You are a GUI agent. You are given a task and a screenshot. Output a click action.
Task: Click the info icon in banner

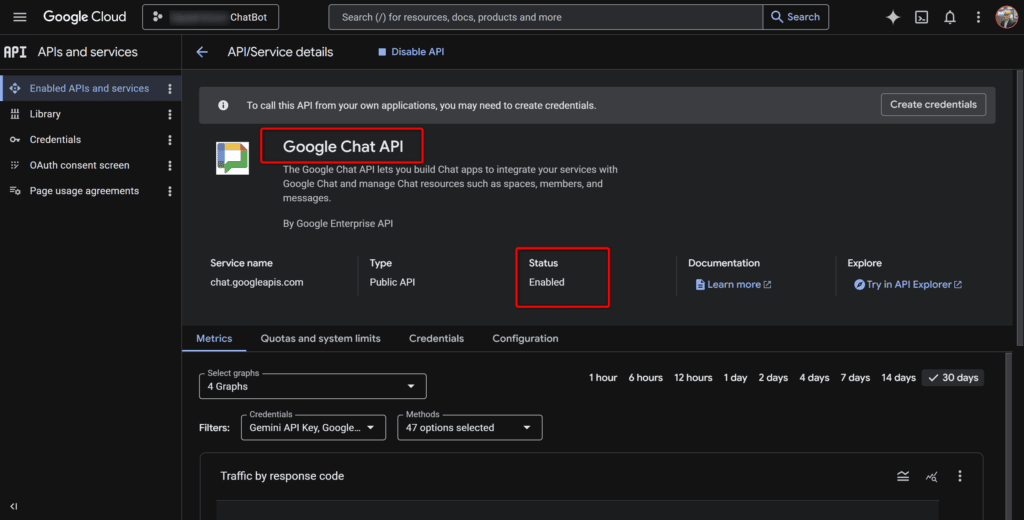[223, 105]
